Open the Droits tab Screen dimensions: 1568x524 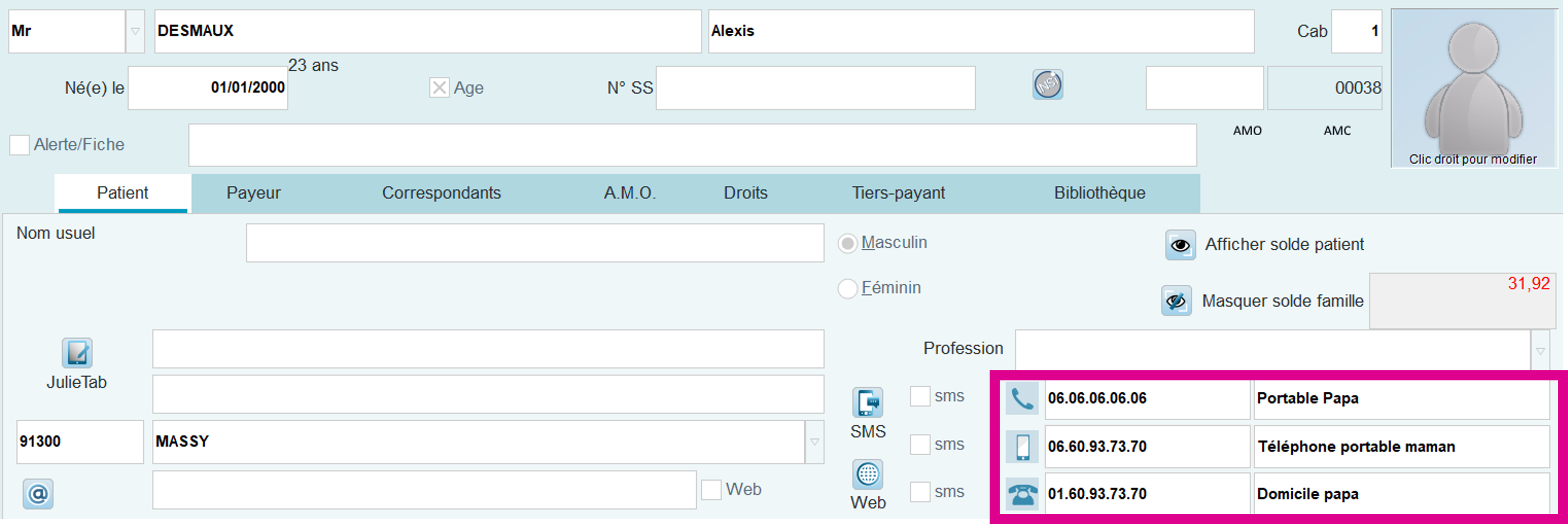pos(745,193)
